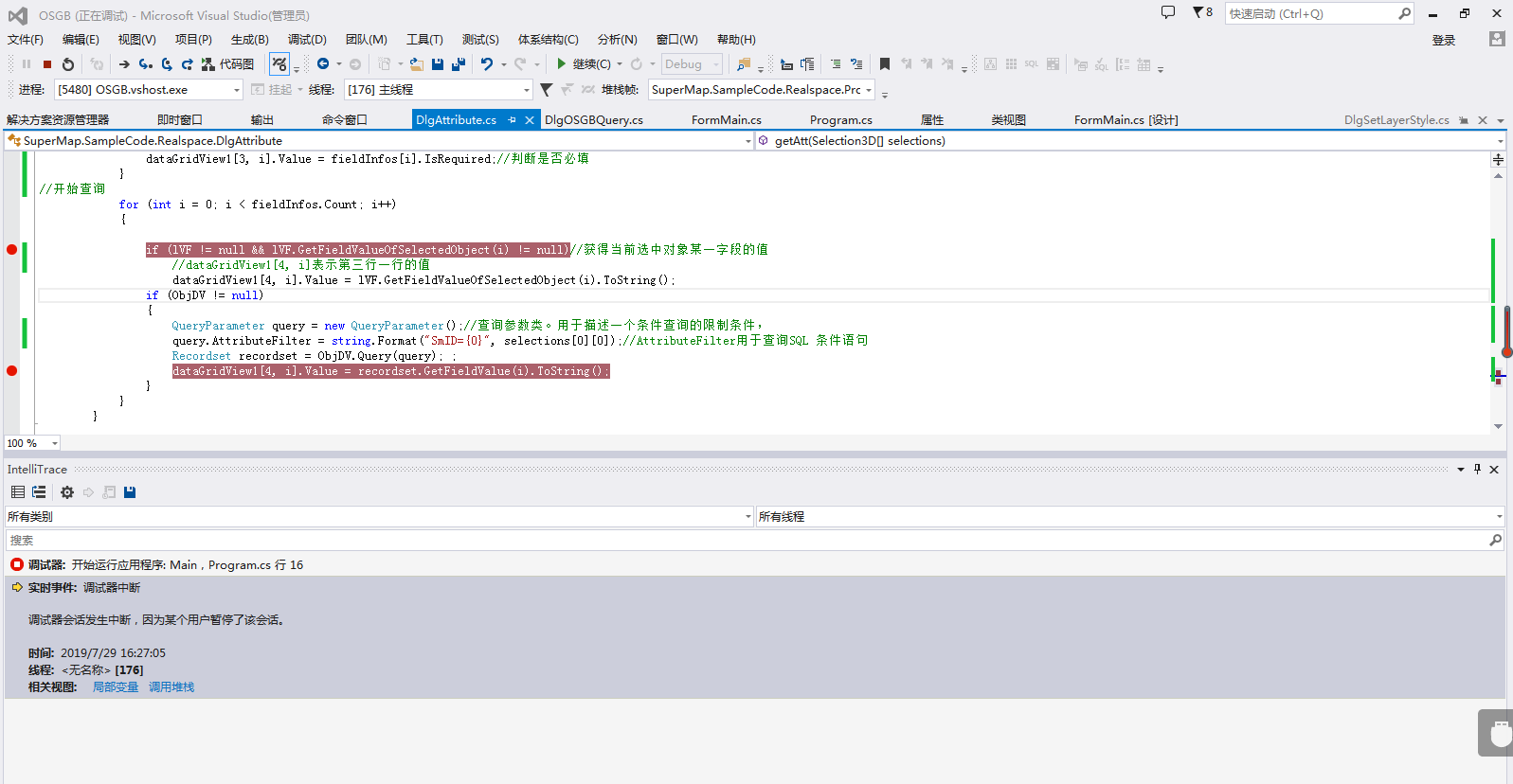Screen dimensions: 1513x784
Task: Open the class dropdown SuperMap.SampleCode.Realspace.DlgAttribute
Action: (x=379, y=141)
